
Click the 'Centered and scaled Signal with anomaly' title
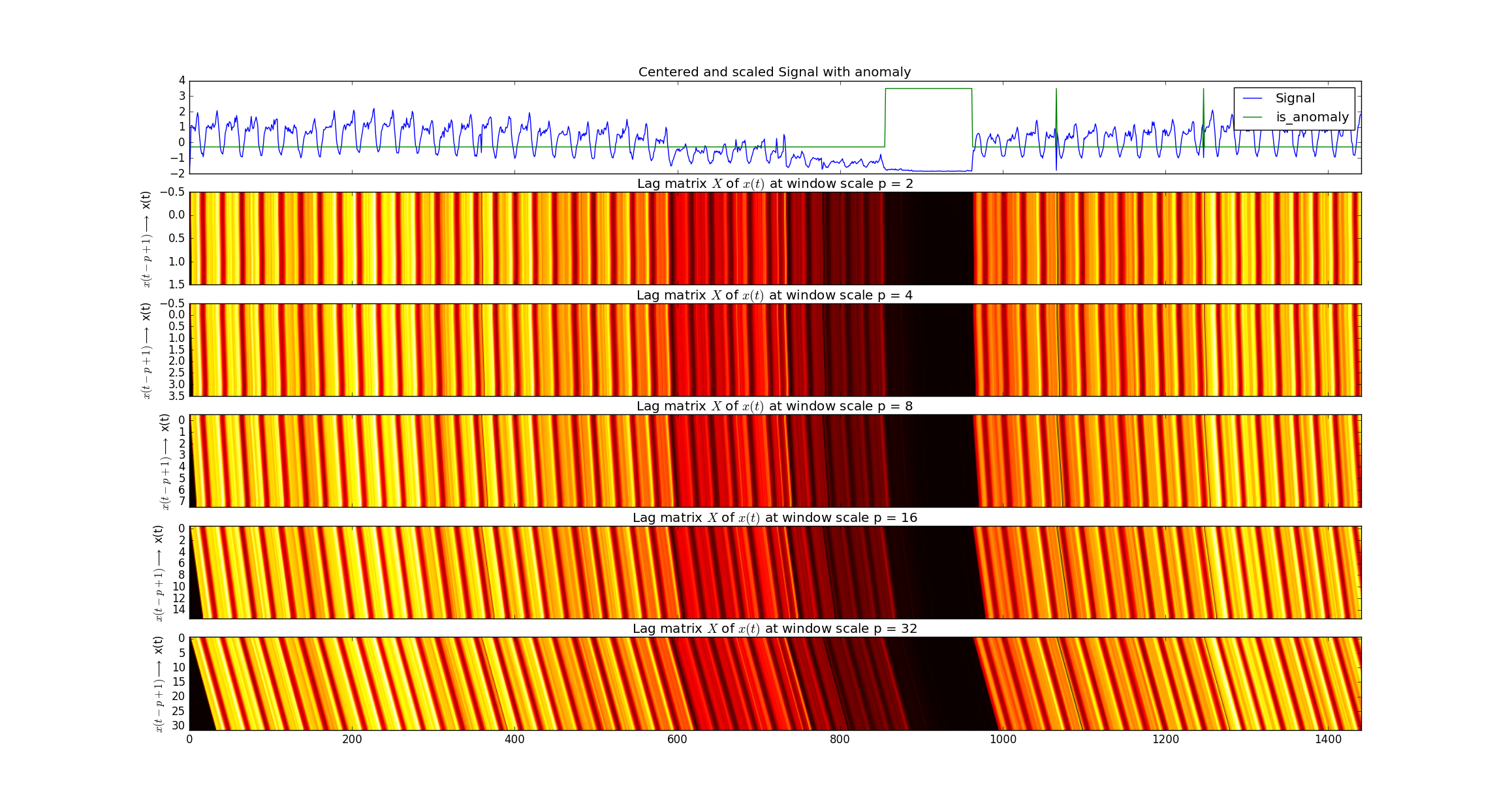click(774, 72)
